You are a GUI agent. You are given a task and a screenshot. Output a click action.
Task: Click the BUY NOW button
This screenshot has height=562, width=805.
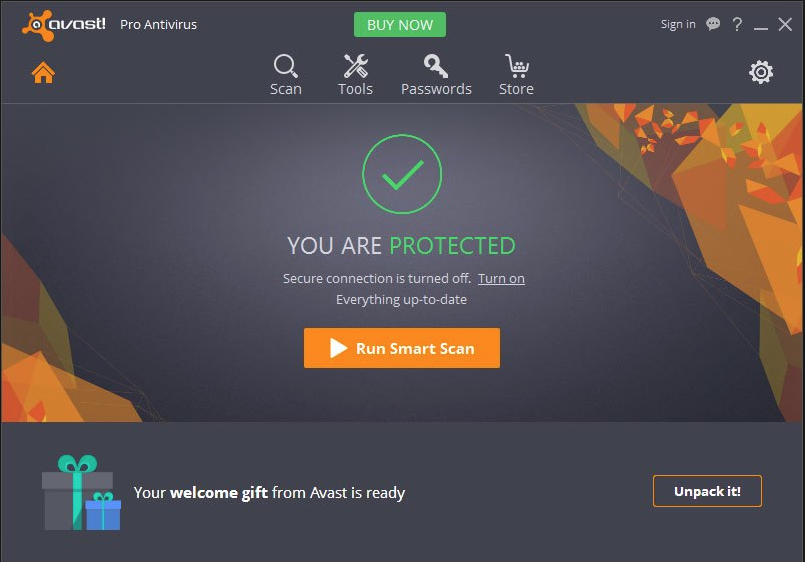[x=400, y=25]
